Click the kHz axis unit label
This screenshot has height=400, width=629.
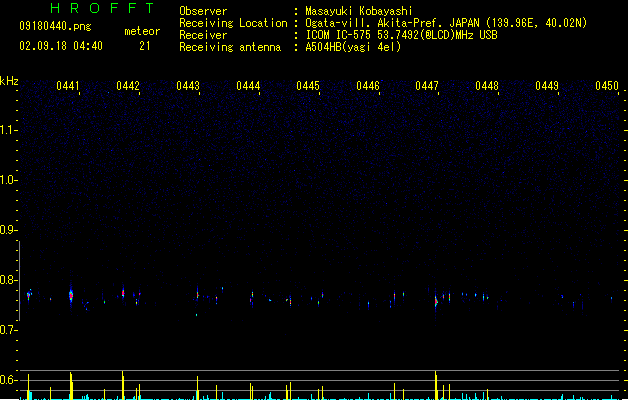[9, 81]
